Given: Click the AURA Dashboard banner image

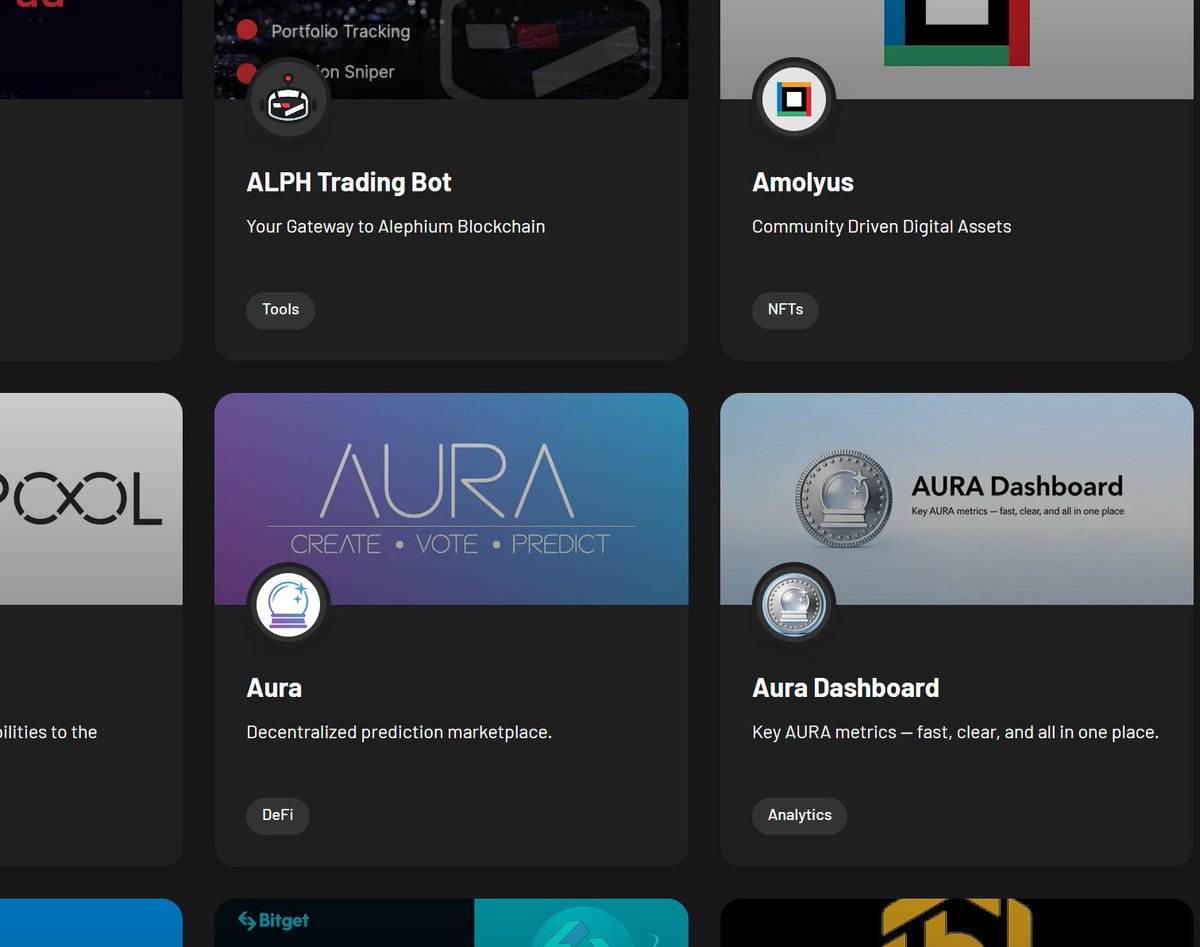Looking at the screenshot, I should coord(957,499).
